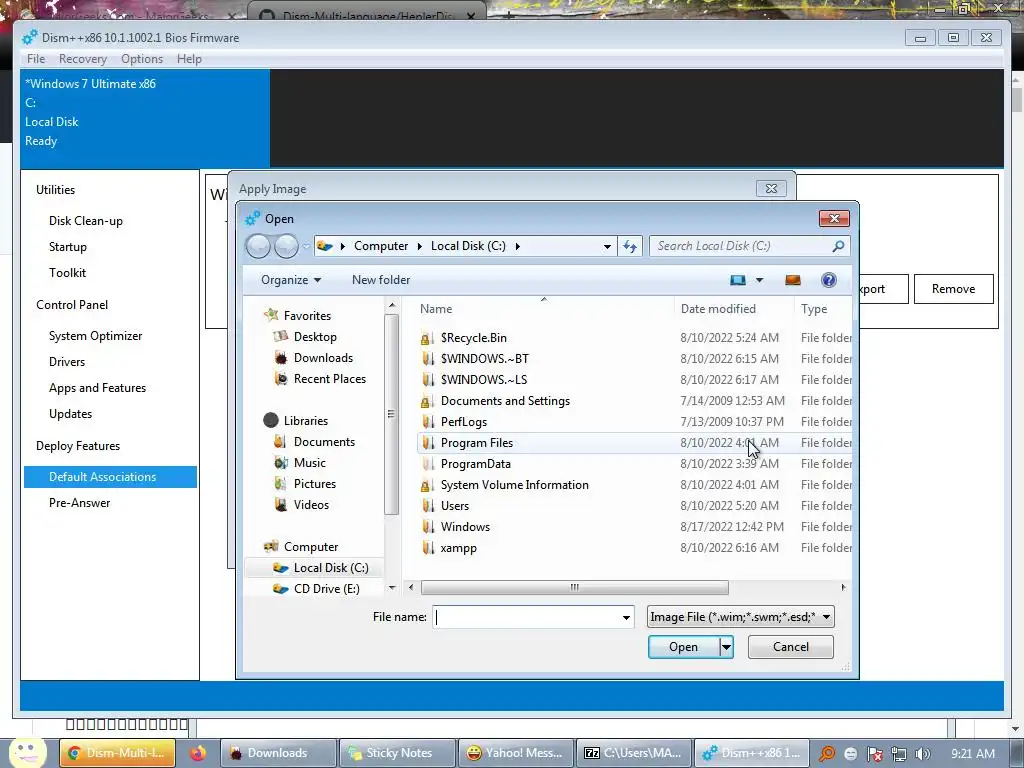Open the File menu in Dism++
The width and height of the screenshot is (1024, 768).
pyautogui.click(x=36, y=59)
